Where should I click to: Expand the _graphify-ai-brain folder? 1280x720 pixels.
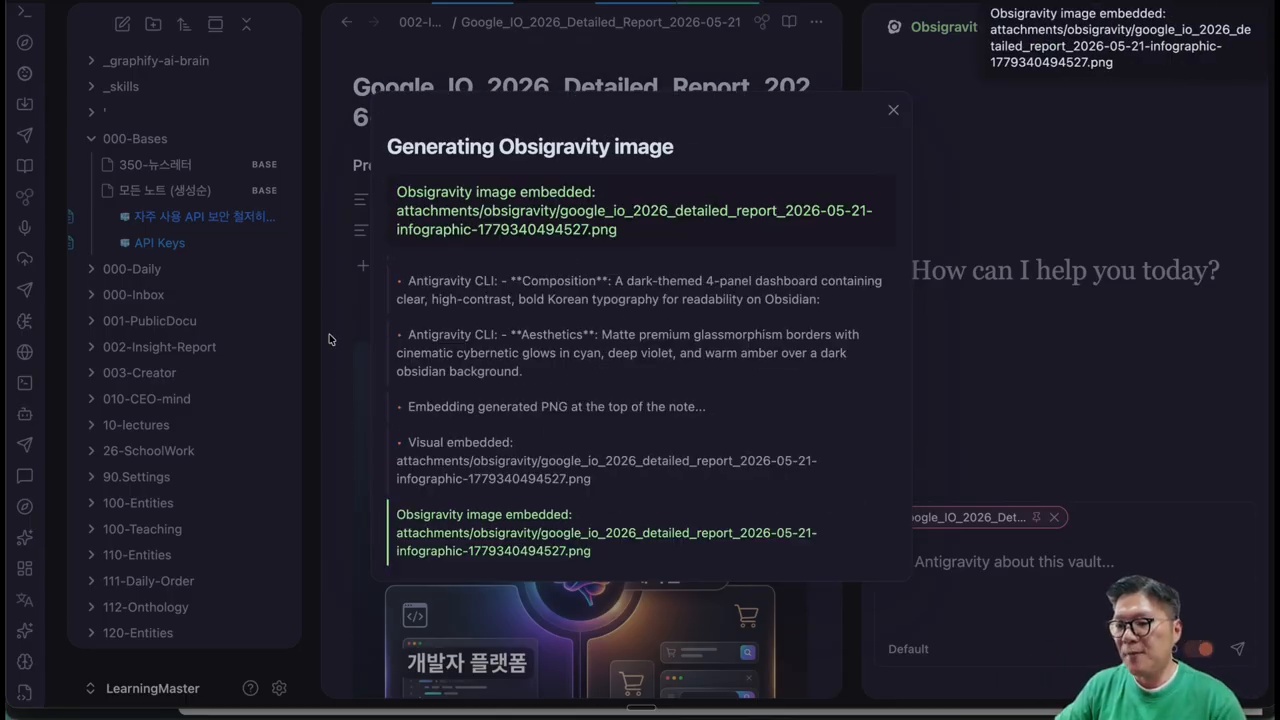tap(91, 61)
